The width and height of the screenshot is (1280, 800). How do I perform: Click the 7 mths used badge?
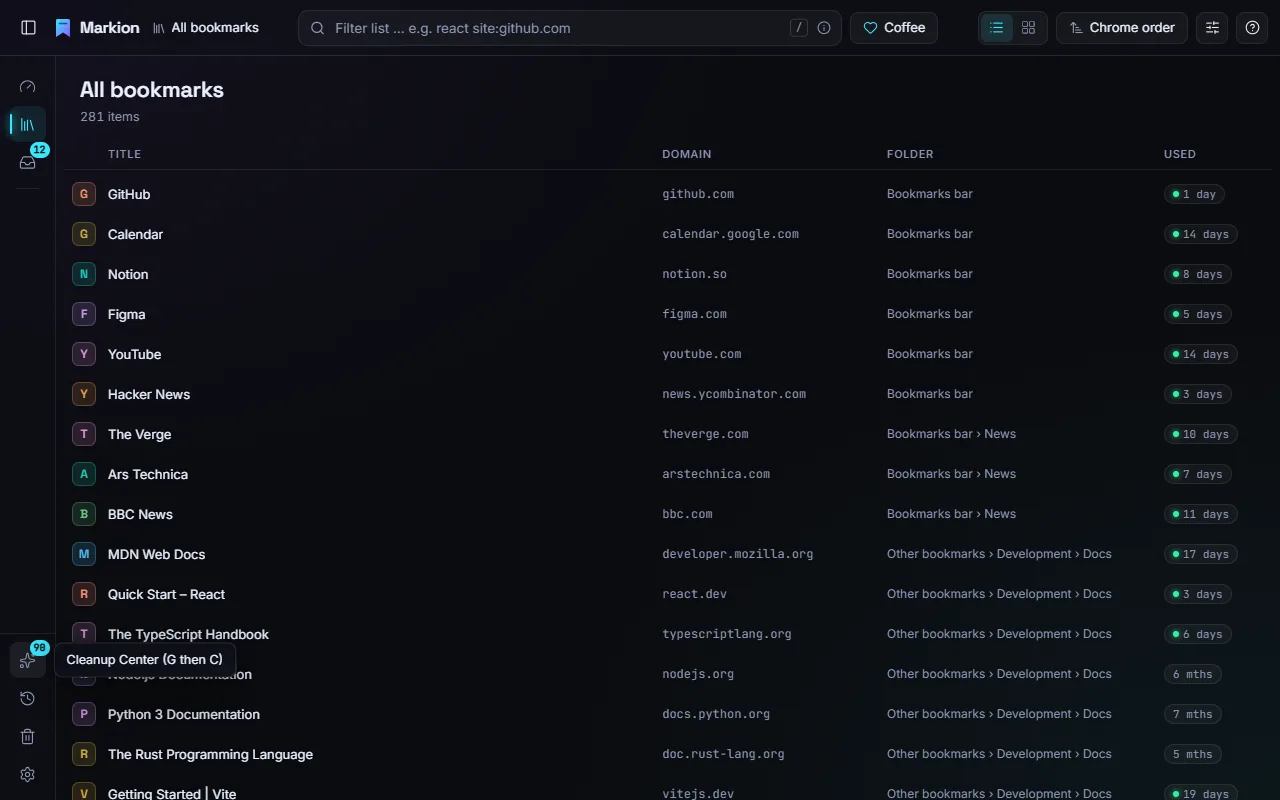[x=1192, y=714]
